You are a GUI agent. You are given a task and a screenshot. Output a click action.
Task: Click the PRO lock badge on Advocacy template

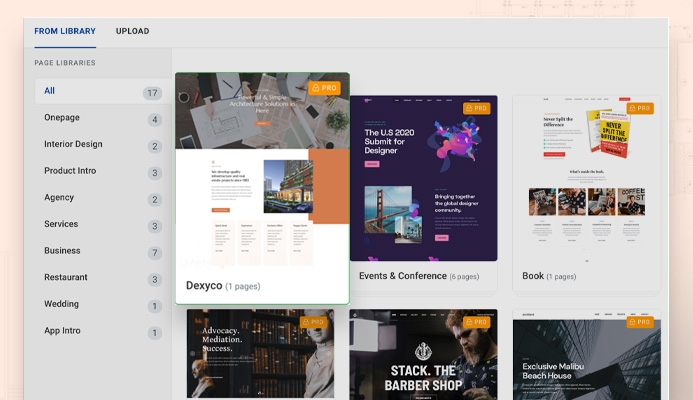313,322
